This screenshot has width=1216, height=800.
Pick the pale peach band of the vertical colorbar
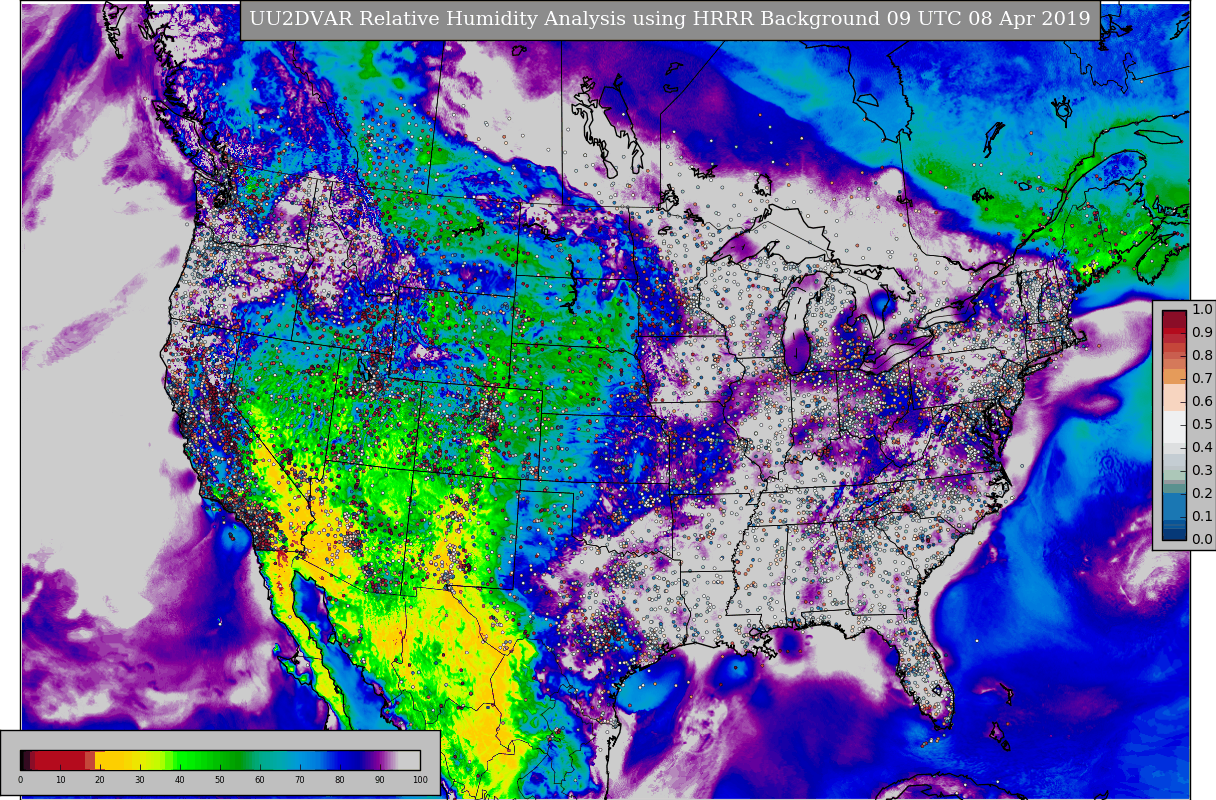[x=1174, y=397]
